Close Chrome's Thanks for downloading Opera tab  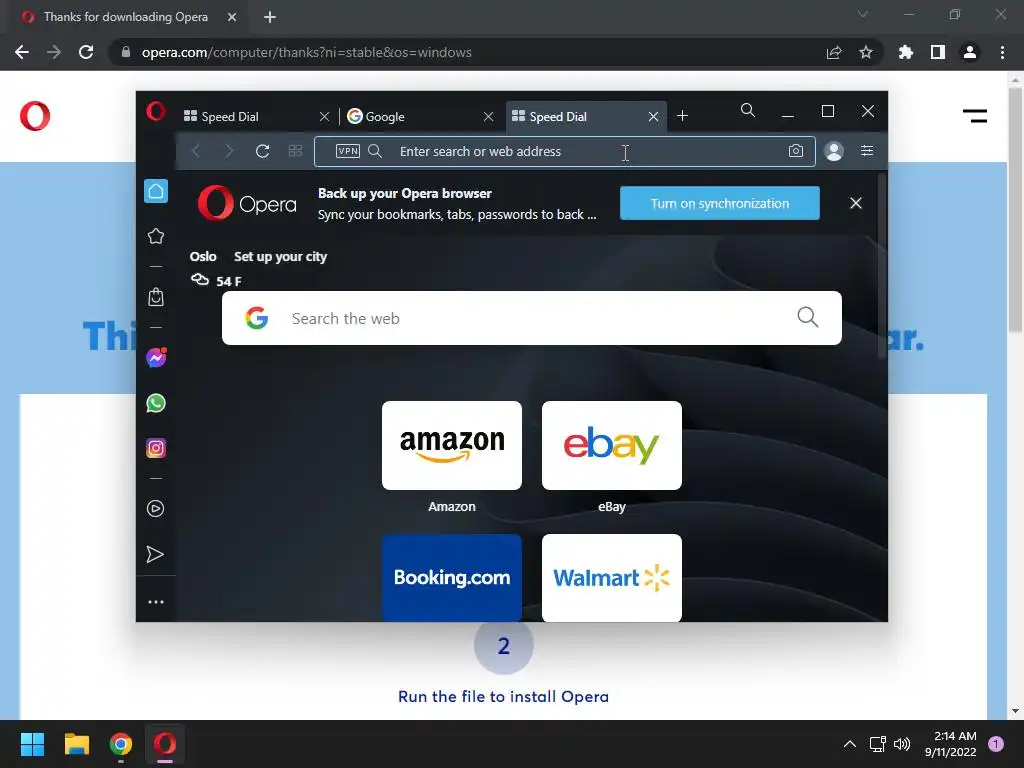click(231, 17)
